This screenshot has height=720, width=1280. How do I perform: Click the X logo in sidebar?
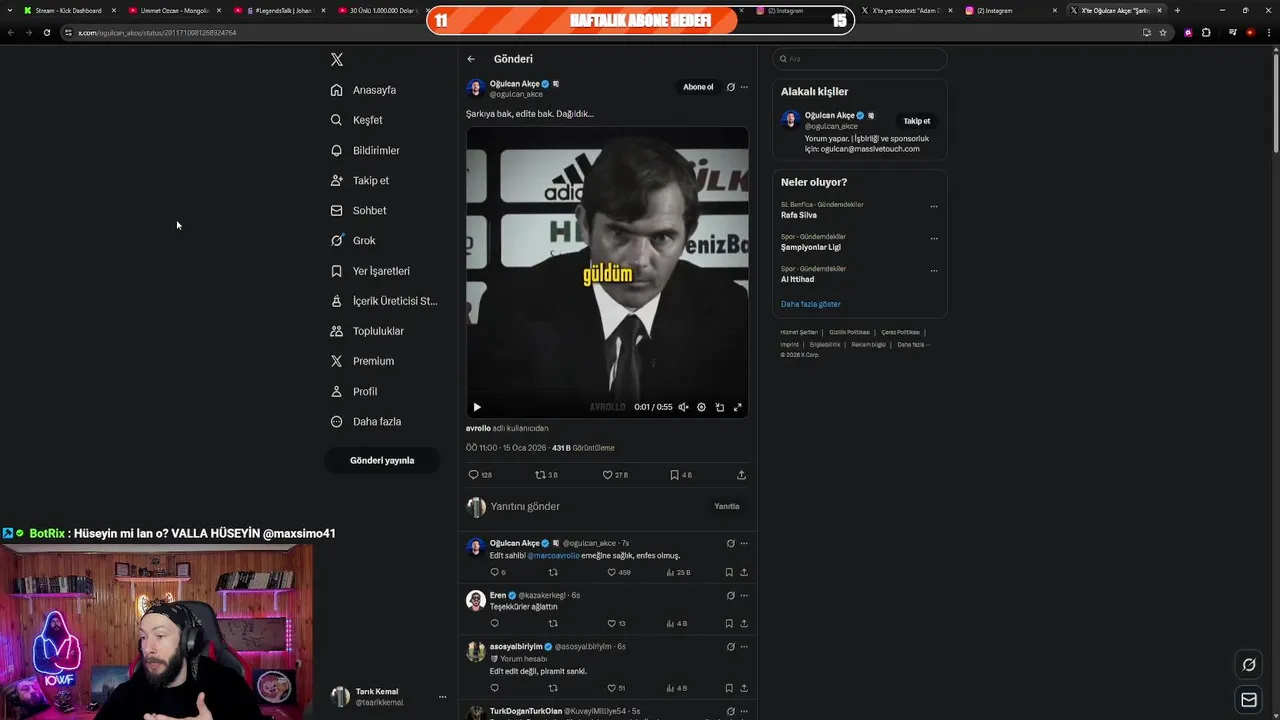(x=337, y=59)
